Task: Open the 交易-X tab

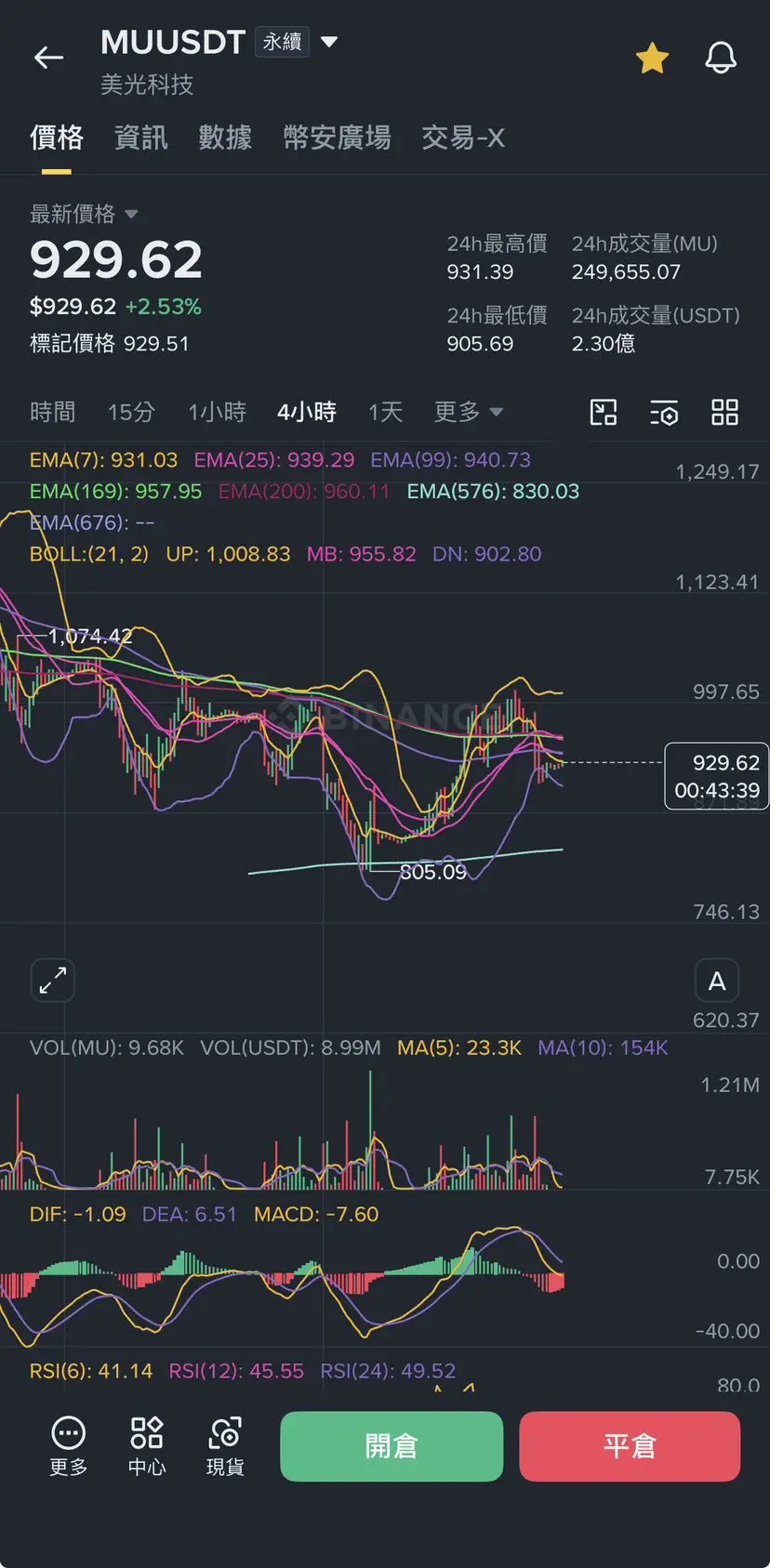Action: (x=463, y=138)
